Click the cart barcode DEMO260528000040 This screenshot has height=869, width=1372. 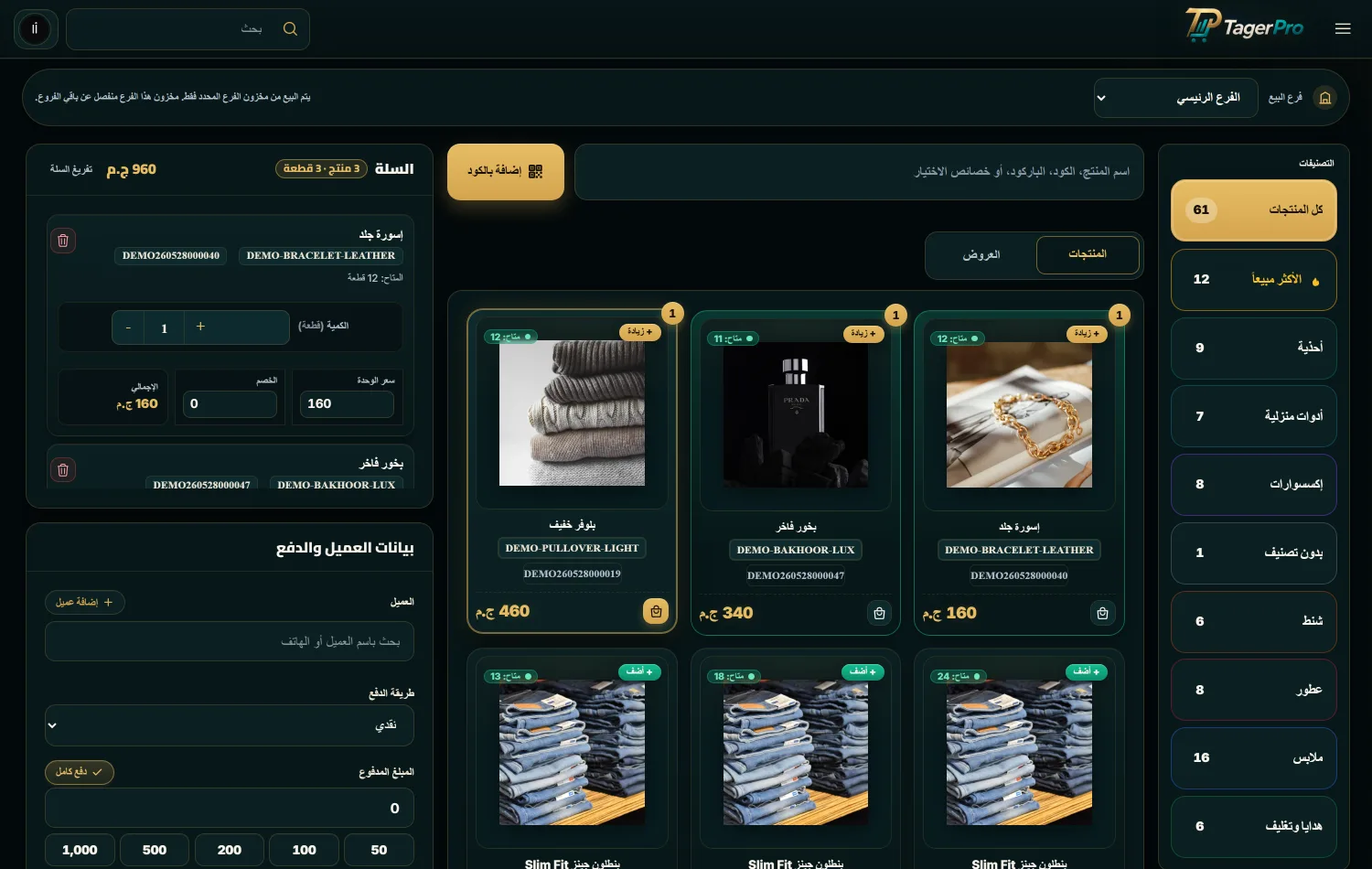(171, 255)
